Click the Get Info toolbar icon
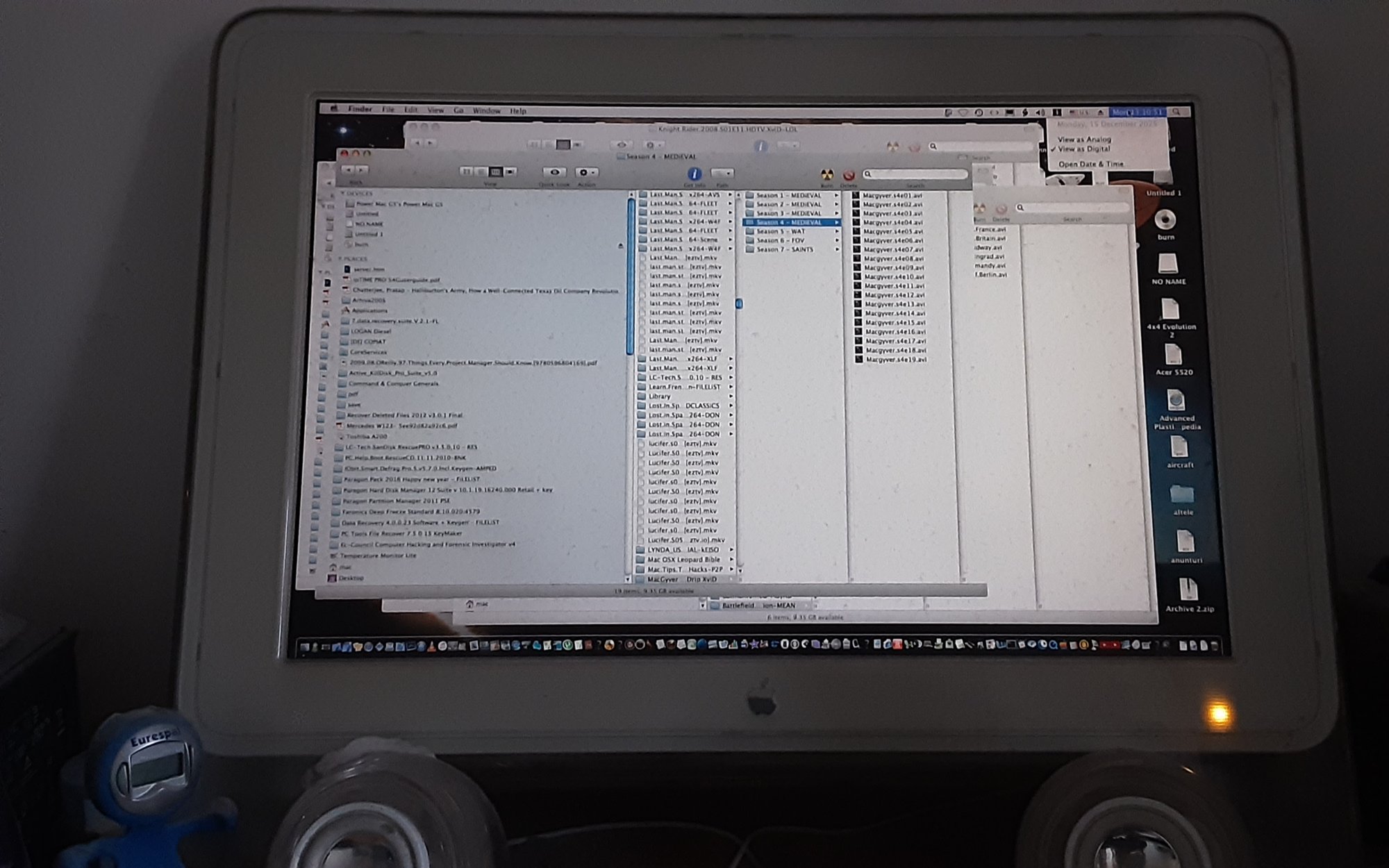The height and width of the screenshot is (868, 1389). (x=693, y=174)
